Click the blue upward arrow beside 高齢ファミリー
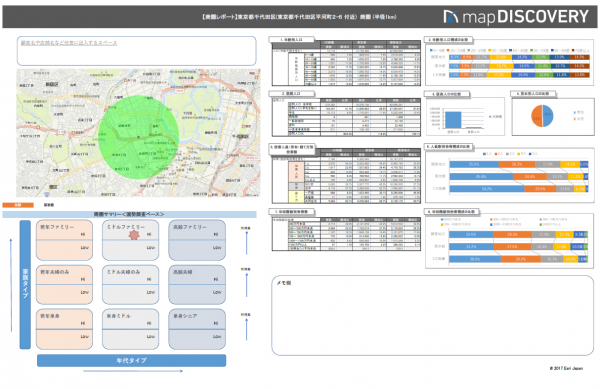Screen dimensions: 600x389 click(x=246, y=243)
